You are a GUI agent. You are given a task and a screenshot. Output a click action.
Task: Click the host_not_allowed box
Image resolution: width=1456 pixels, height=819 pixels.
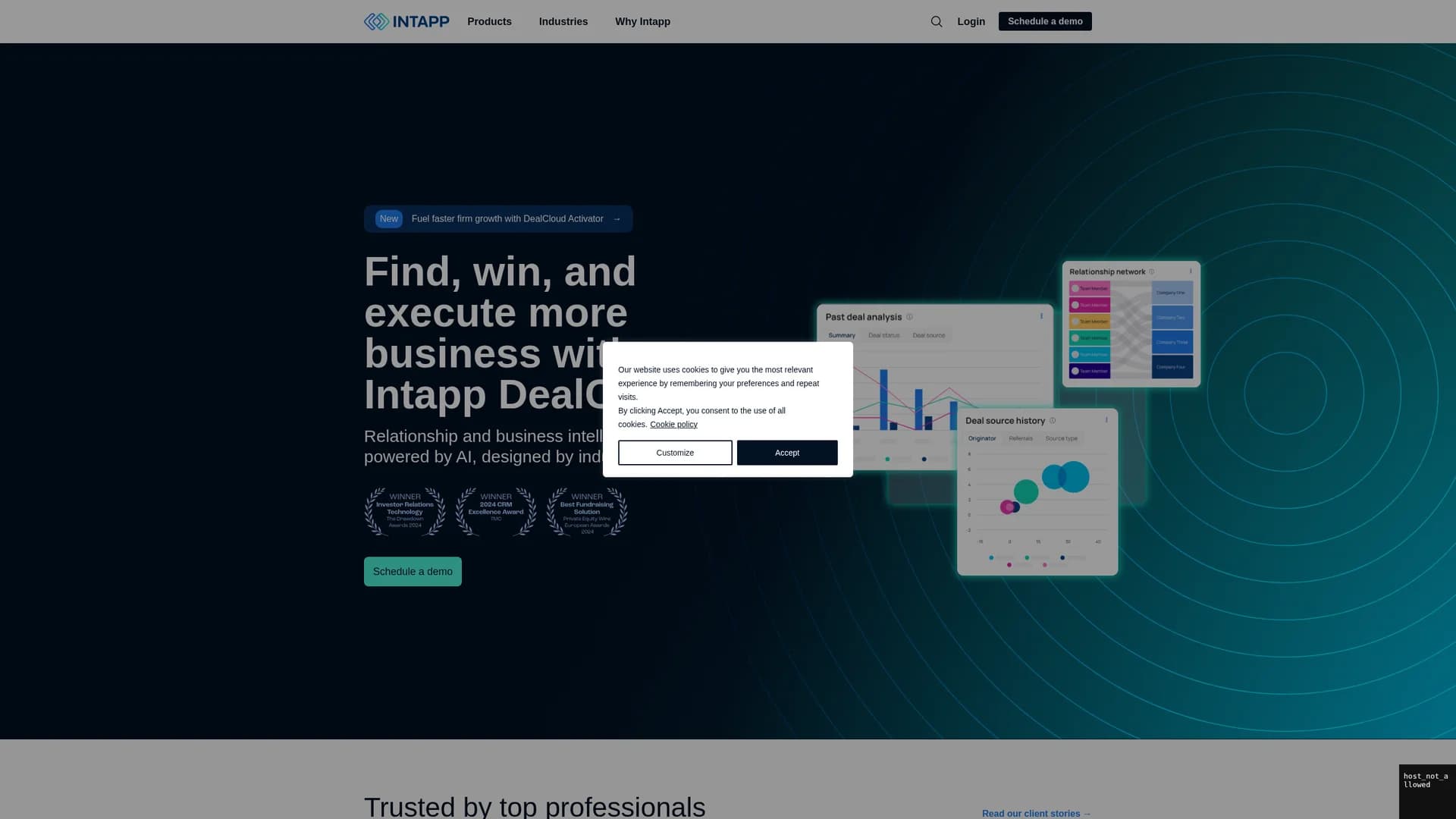(x=1427, y=792)
